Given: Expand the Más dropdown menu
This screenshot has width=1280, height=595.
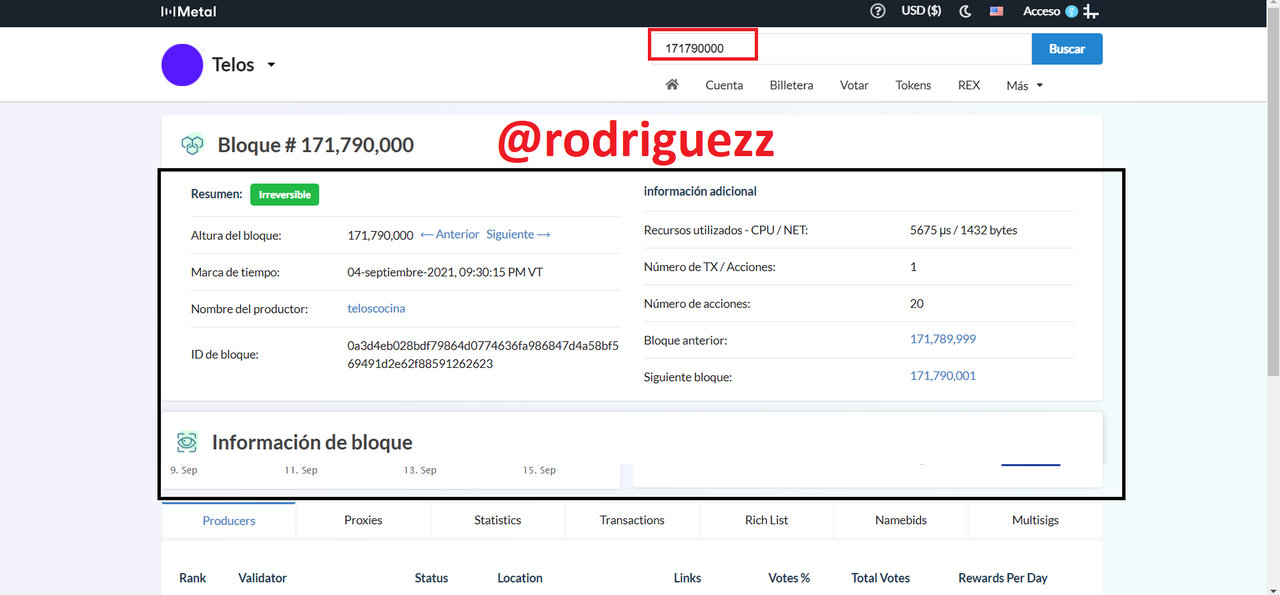Looking at the screenshot, I should pyautogui.click(x=1024, y=85).
